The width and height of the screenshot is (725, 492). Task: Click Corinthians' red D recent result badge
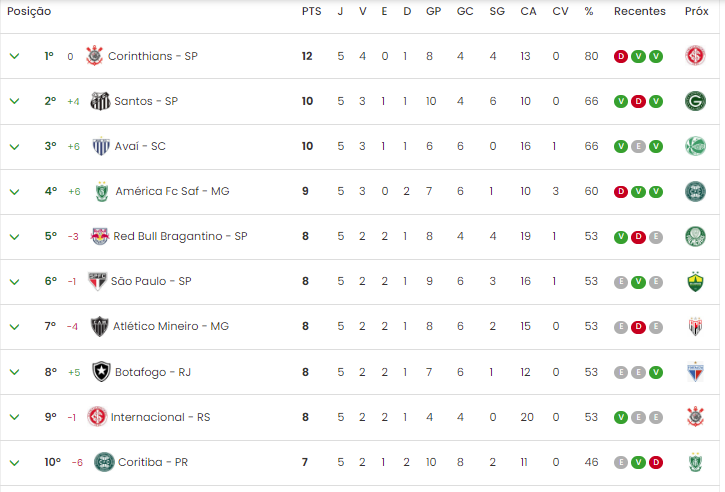(621, 56)
